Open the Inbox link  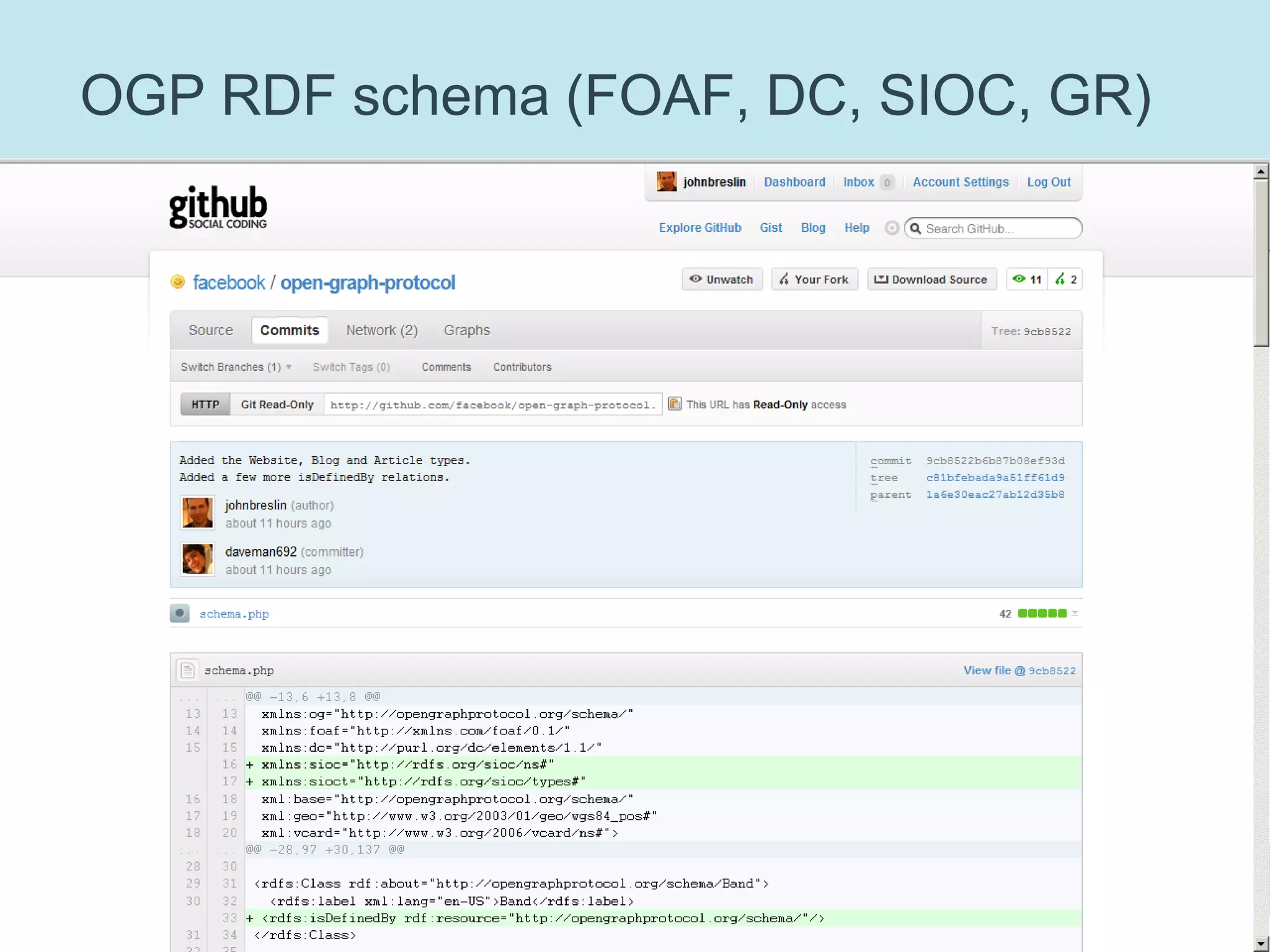[859, 182]
